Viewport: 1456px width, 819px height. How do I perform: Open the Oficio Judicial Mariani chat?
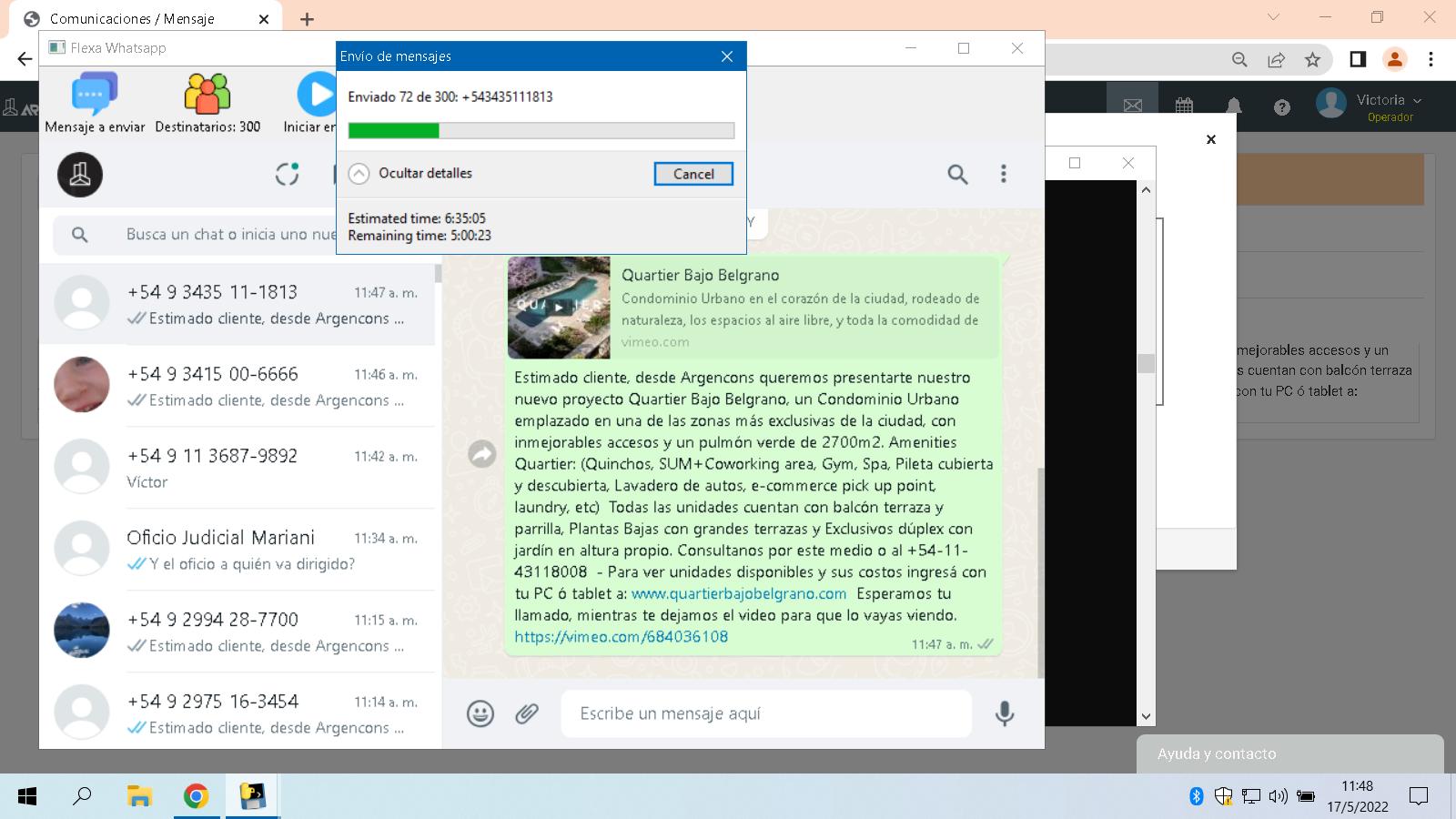[237, 551]
